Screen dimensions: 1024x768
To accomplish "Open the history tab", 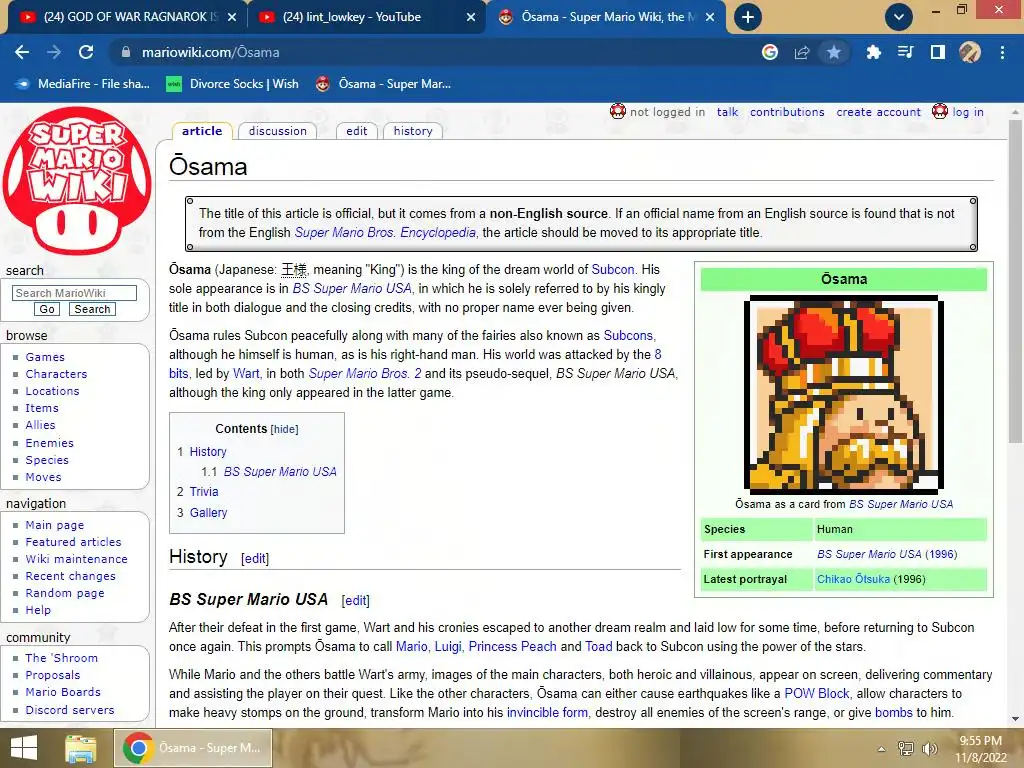I will tap(413, 131).
